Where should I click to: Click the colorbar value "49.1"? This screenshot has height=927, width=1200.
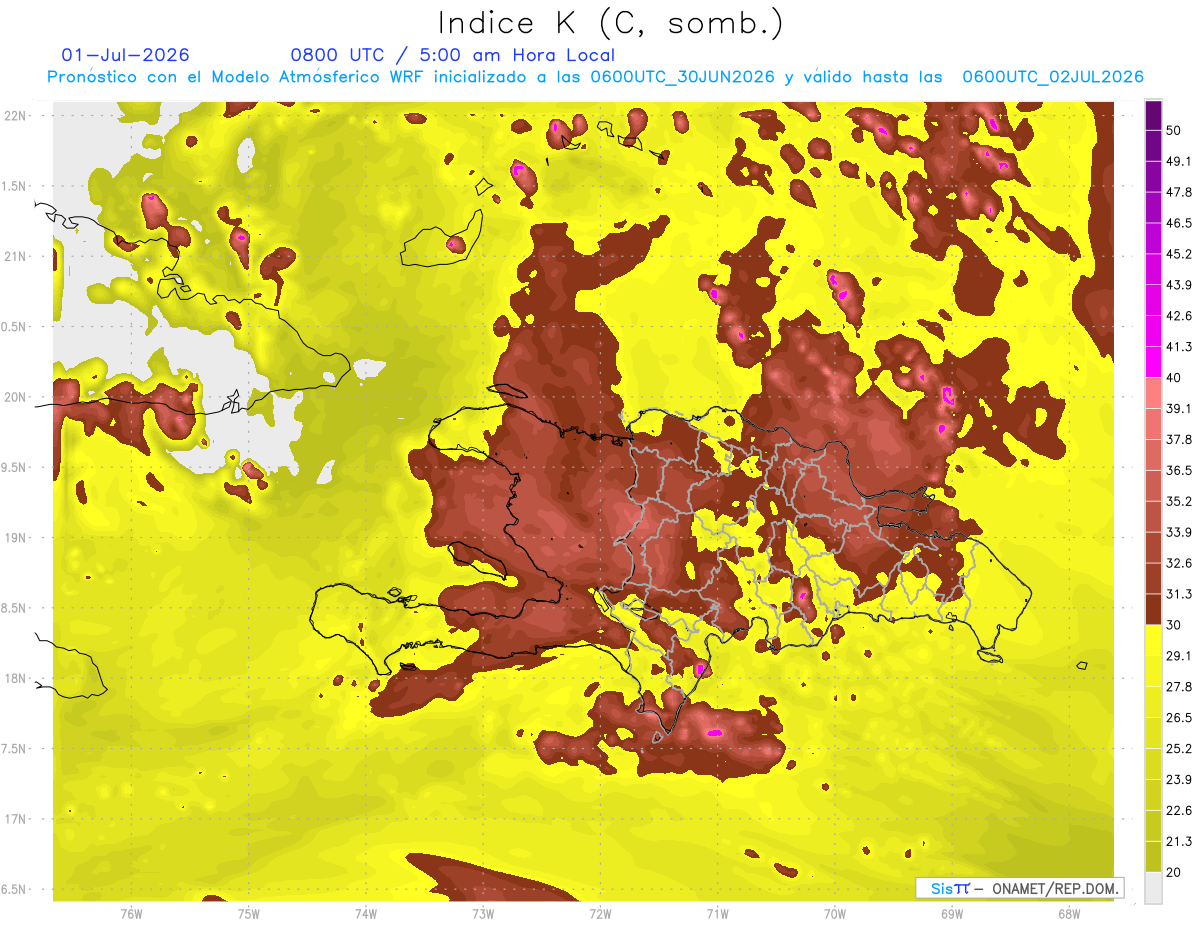click(1179, 161)
